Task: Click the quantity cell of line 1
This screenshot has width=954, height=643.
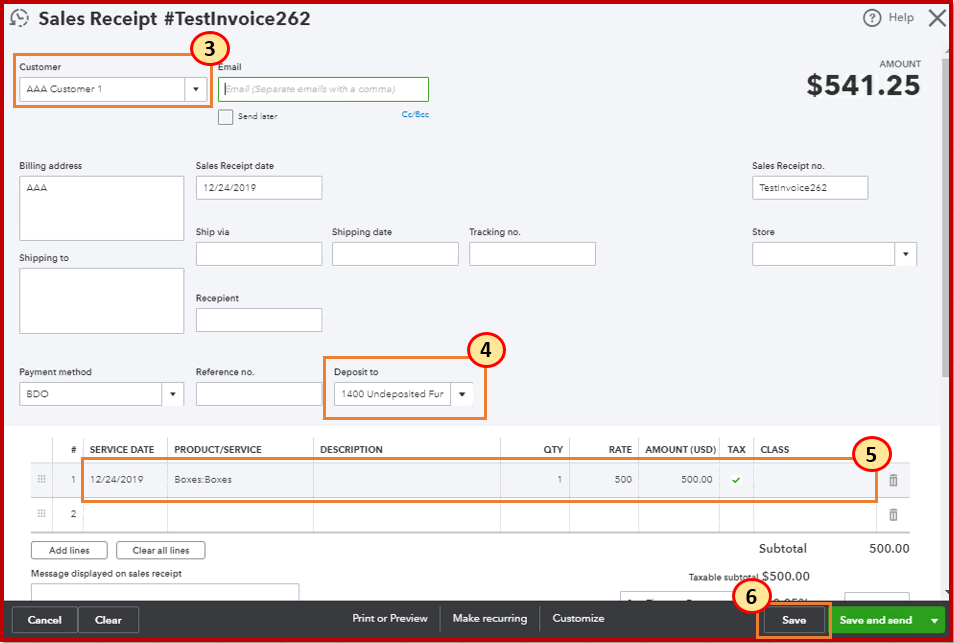Action: [x=535, y=479]
